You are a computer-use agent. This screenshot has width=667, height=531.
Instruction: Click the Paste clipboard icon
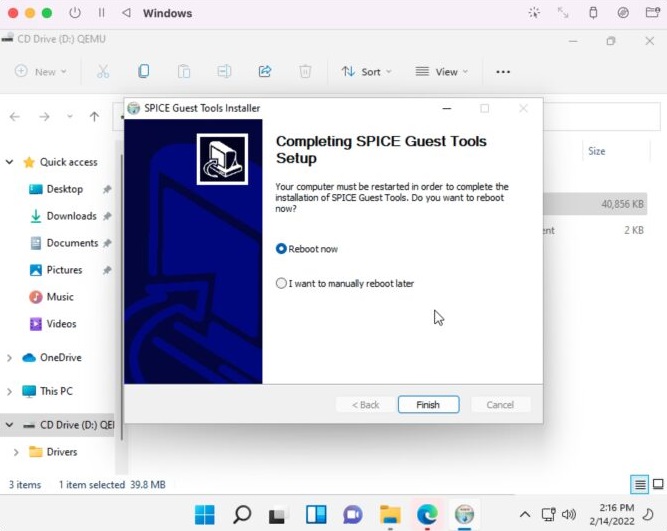point(184,71)
